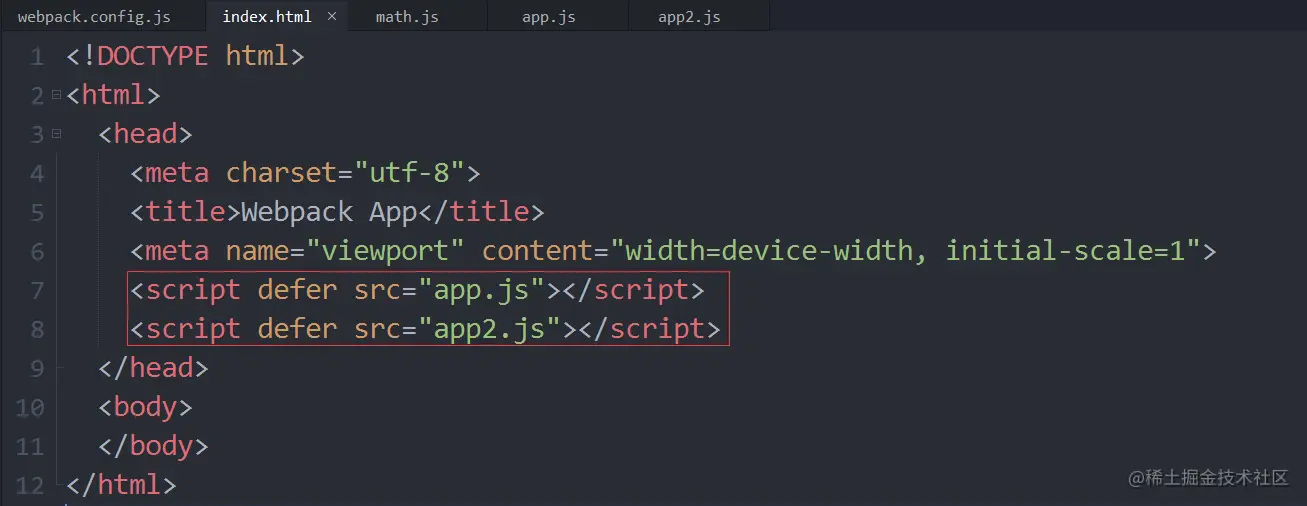The height and width of the screenshot is (506, 1307).
Task: Click the "width=device-width, initial-scale=1" content string
Action: [x=905, y=251]
